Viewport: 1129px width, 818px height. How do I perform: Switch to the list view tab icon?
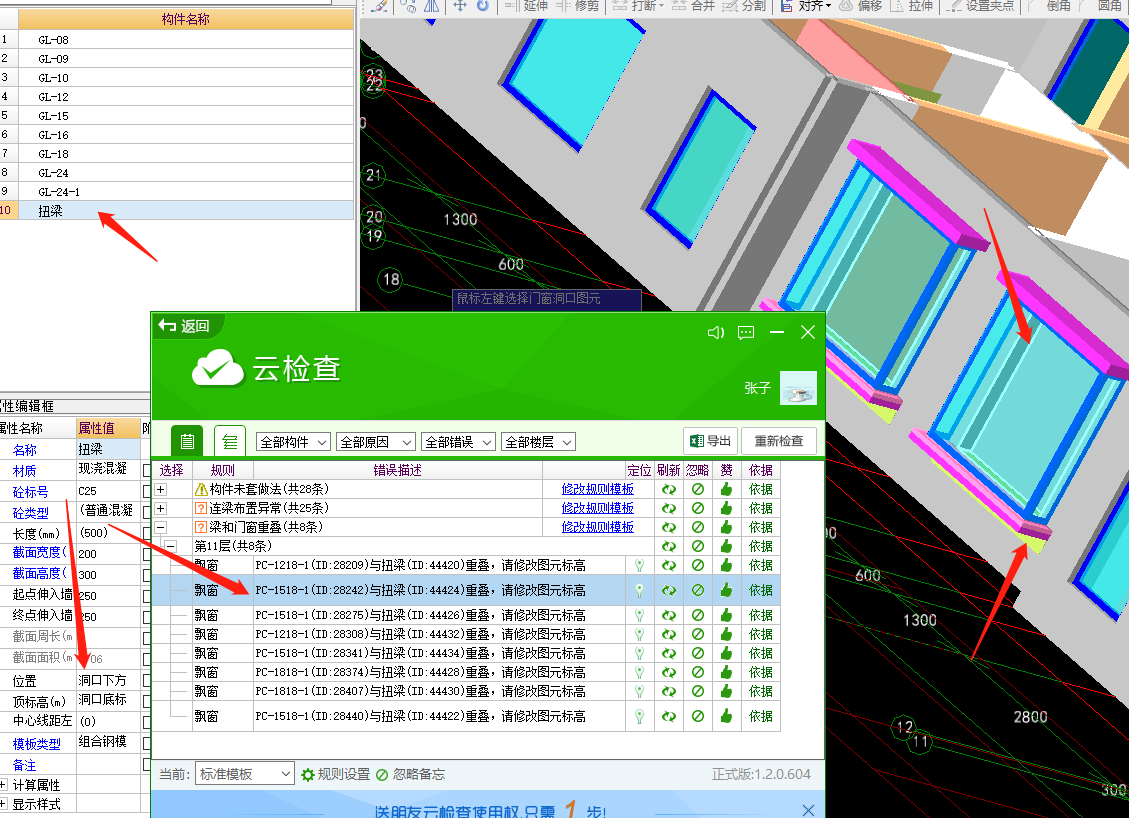pyautogui.click(x=187, y=441)
